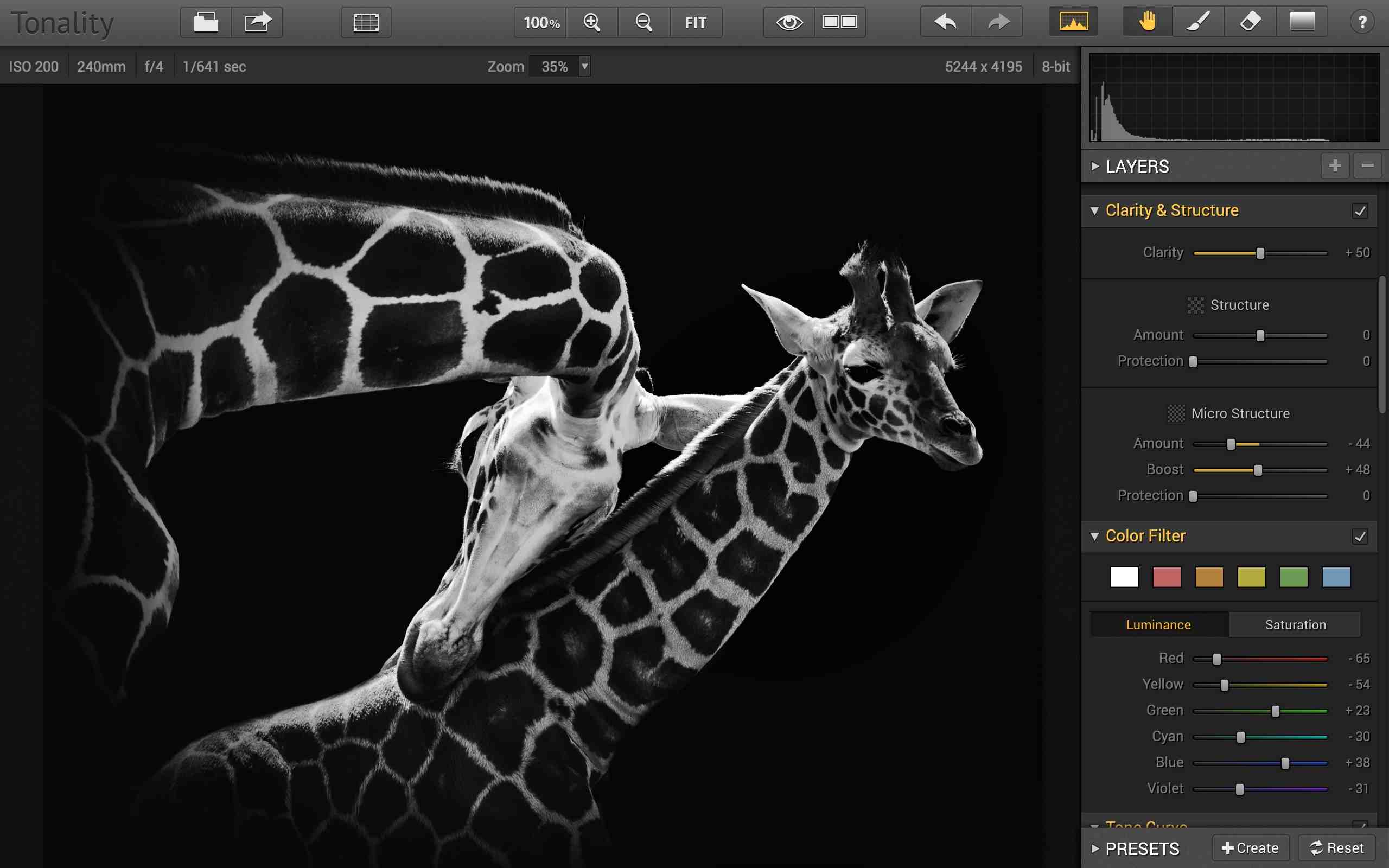1389x868 pixels.
Task: Expand the LAYERS panel
Action: (x=1095, y=167)
